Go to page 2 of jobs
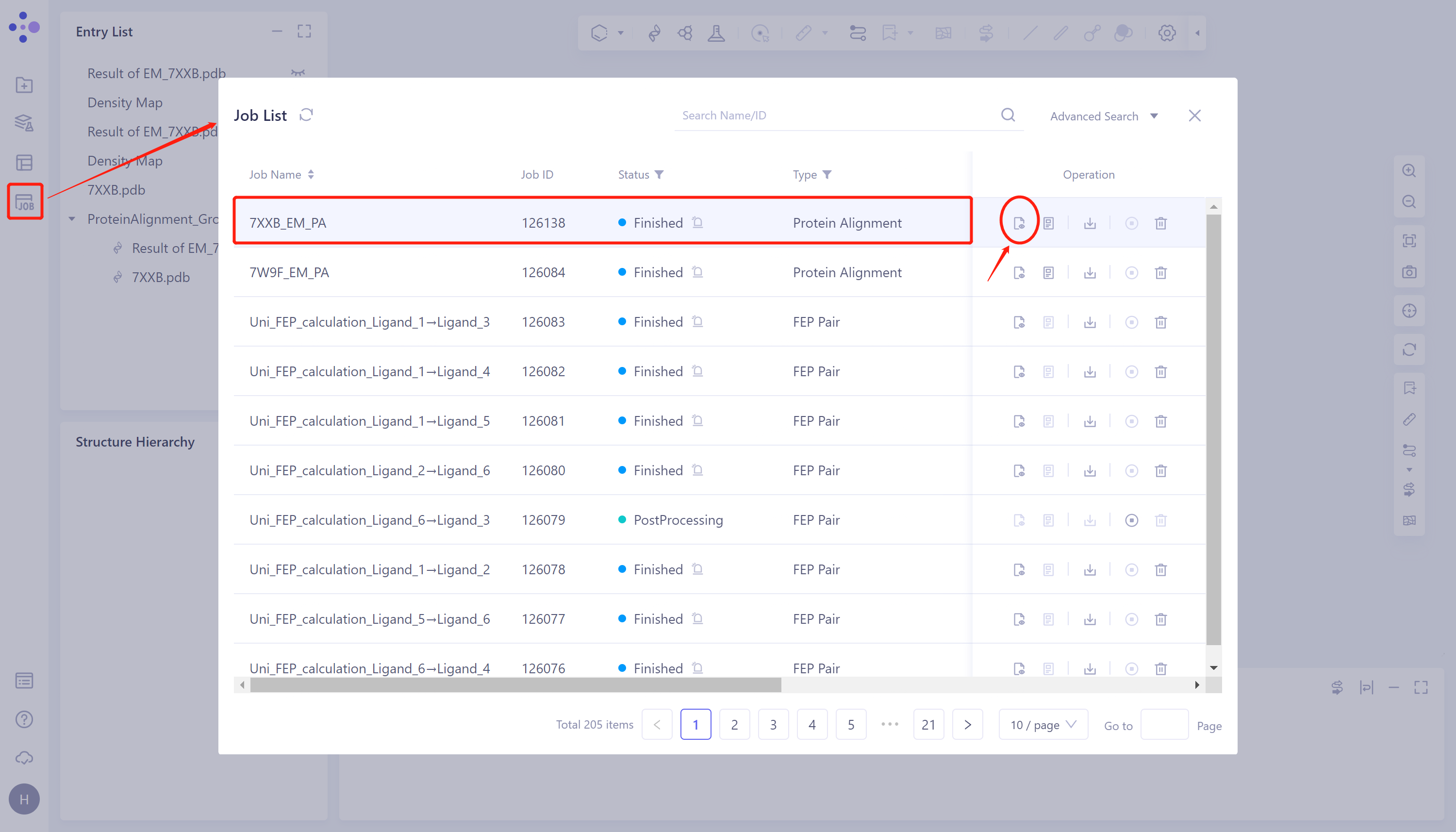 tap(734, 725)
